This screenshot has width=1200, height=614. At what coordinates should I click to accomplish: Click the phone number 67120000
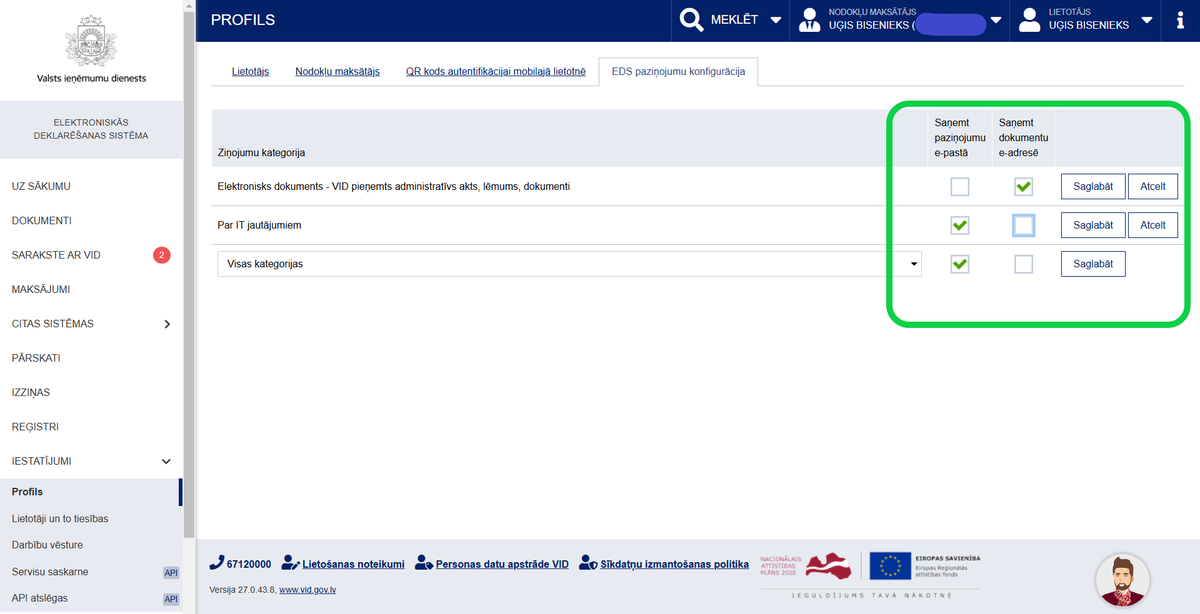tap(248, 564)
